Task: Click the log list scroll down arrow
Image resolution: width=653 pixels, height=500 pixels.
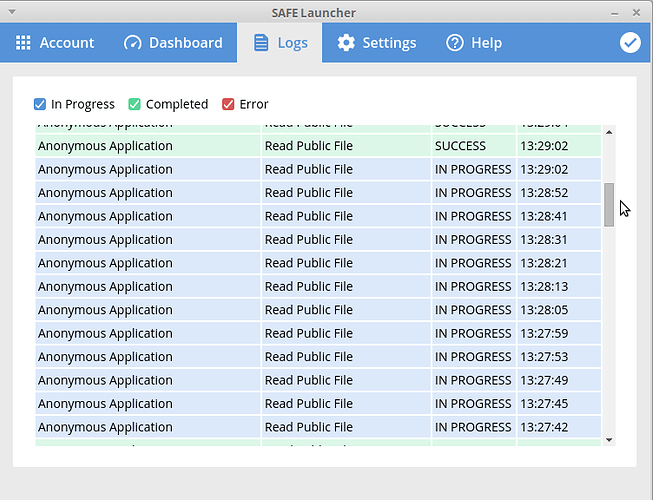Action: pyautogui.click(x=609, y=440)
